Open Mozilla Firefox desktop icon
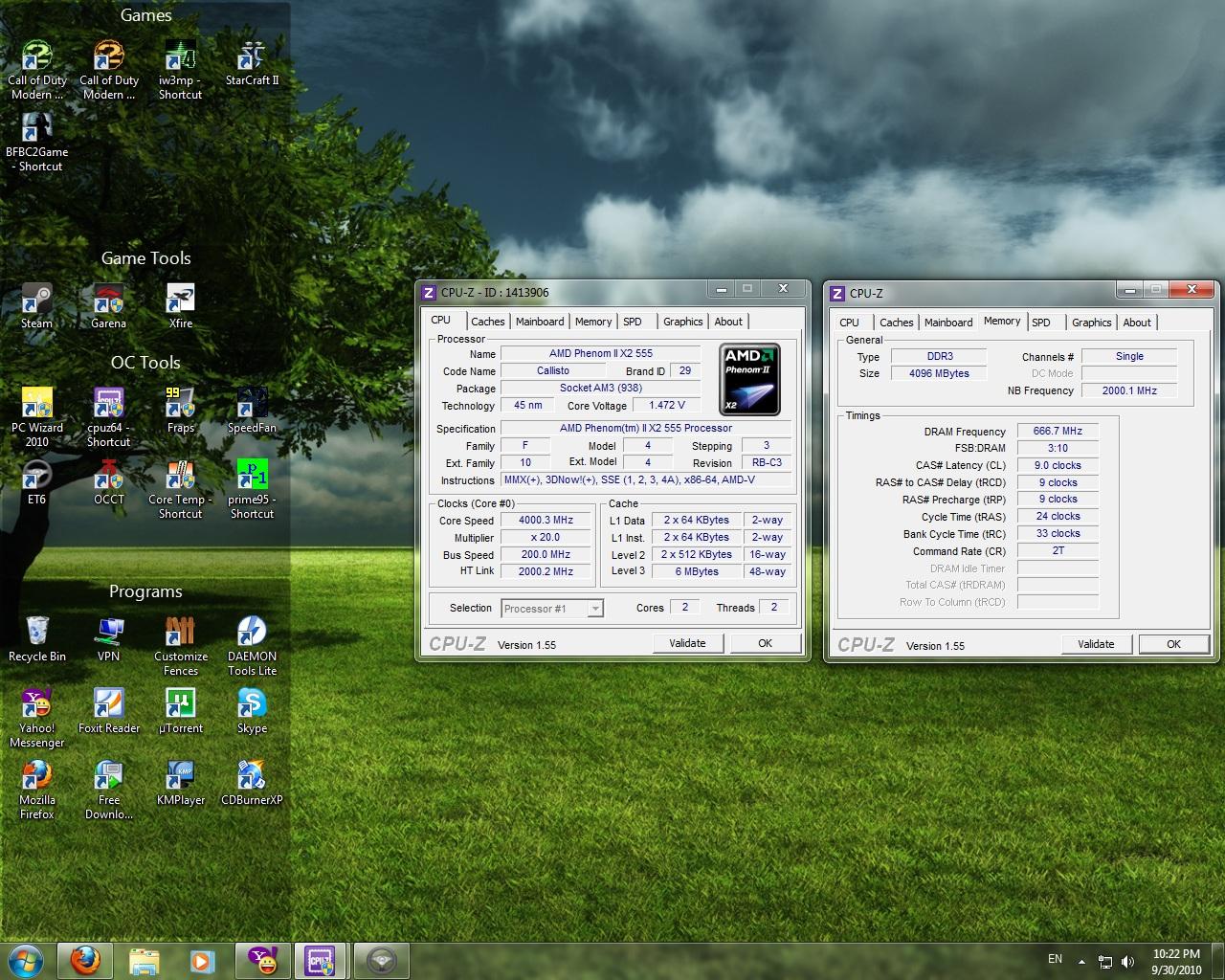 [37, 790]
